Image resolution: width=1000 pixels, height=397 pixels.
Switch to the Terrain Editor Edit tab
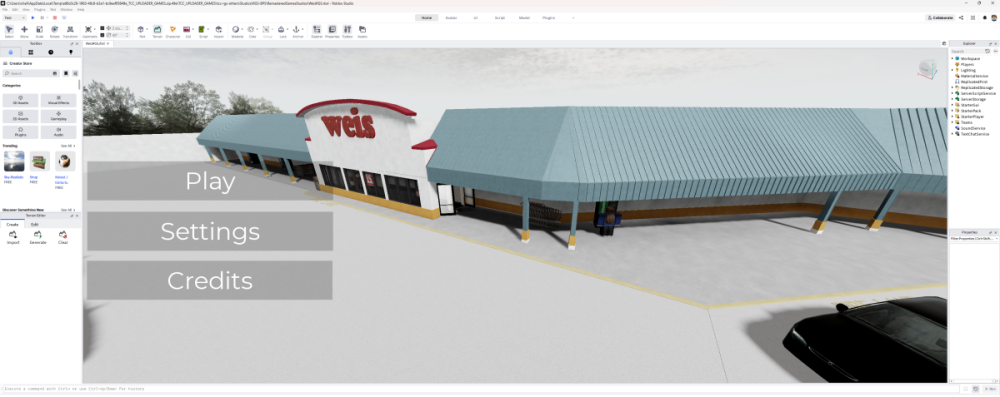[35, 224]
